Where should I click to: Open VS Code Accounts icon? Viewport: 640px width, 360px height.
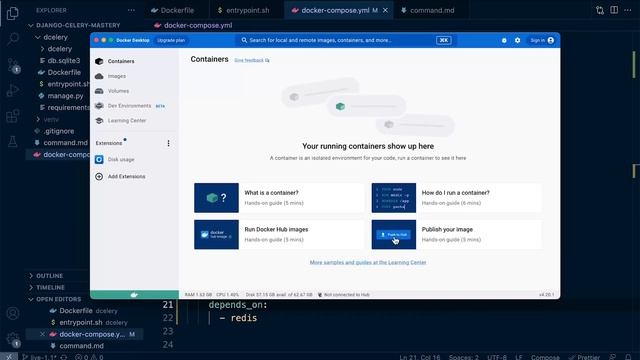point(13,313)
